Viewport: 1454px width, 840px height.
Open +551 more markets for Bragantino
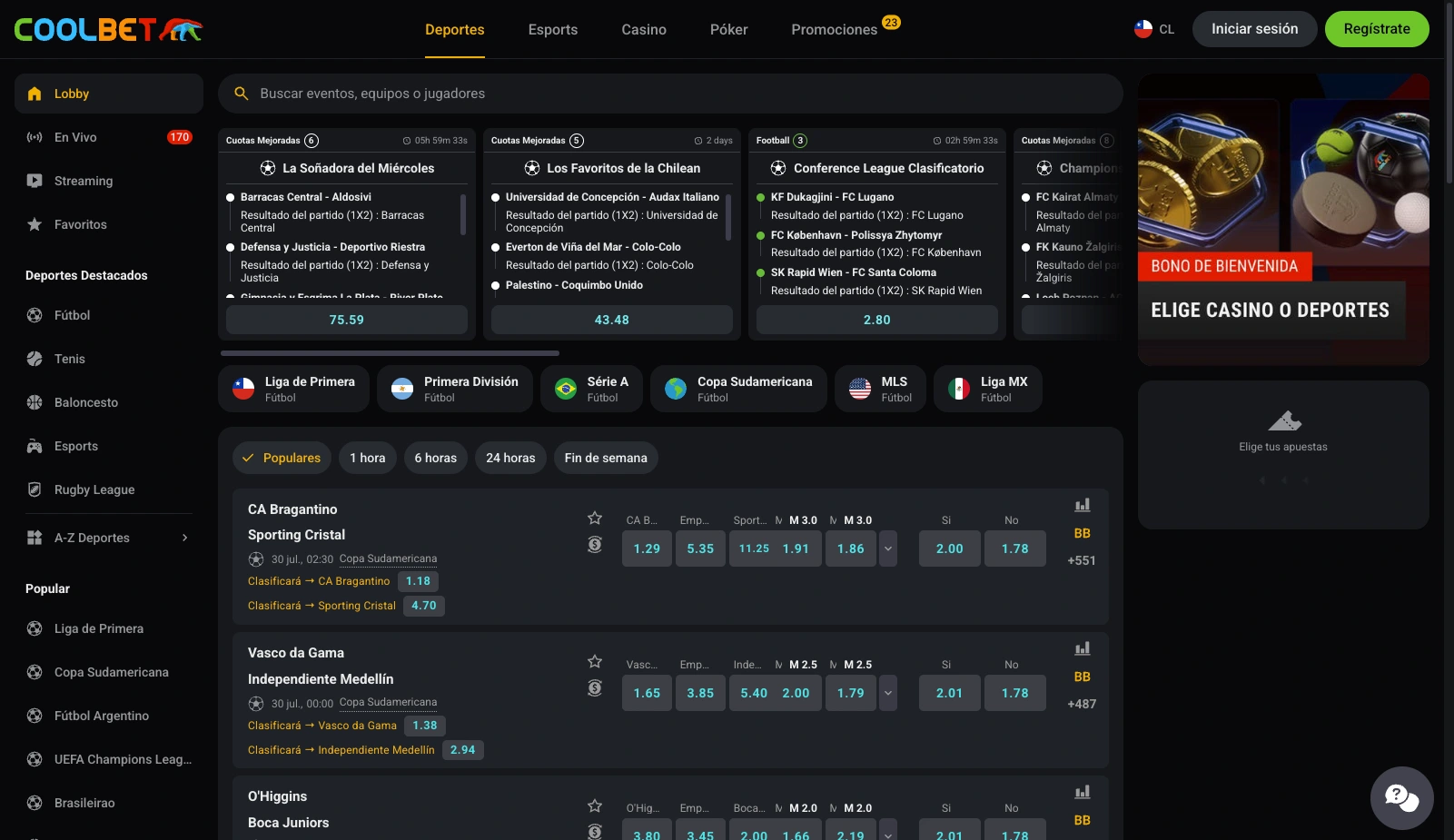pos(1082,560)
